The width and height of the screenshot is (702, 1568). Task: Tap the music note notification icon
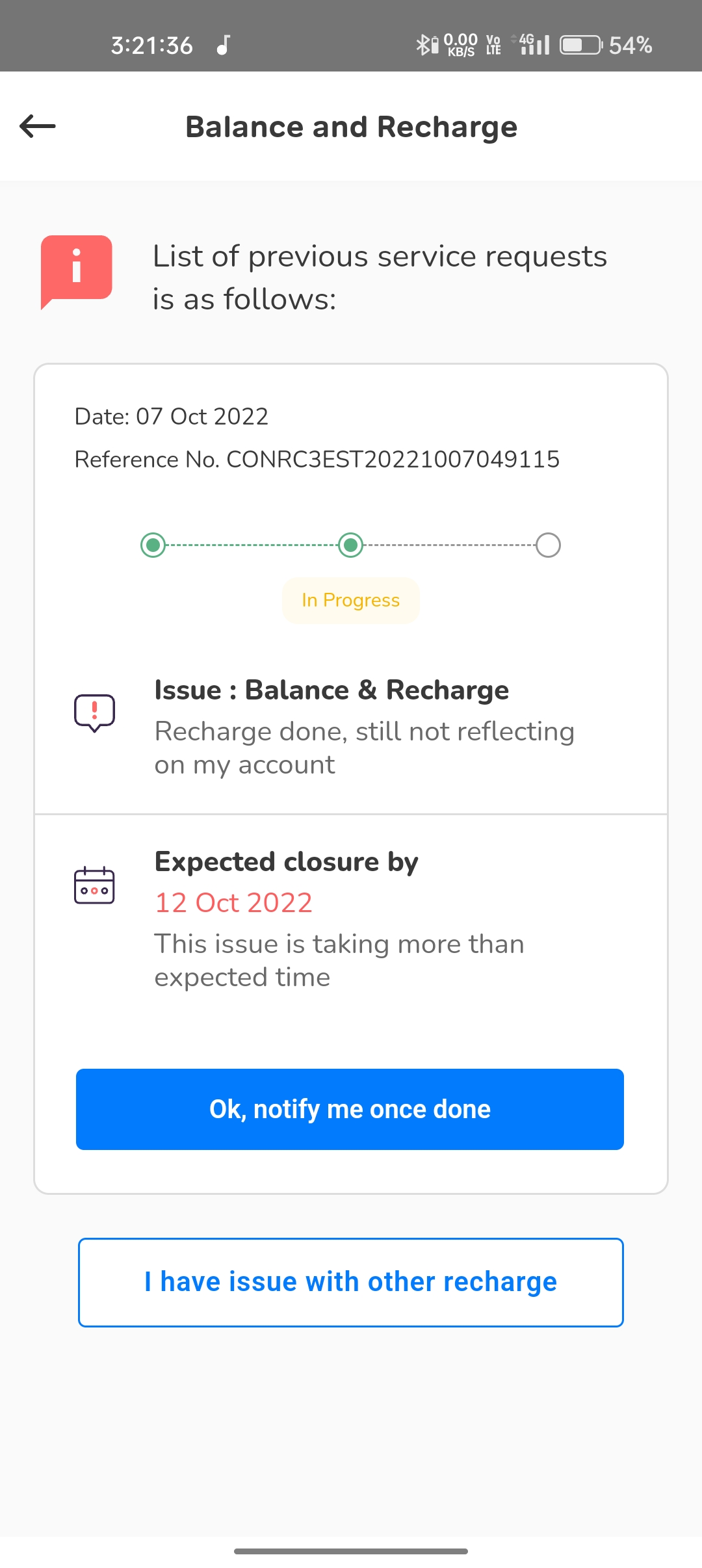(224, 45)
